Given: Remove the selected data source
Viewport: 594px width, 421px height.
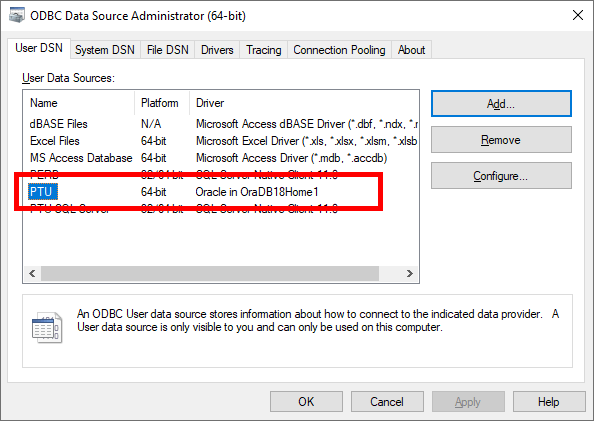Looking at the screenshot, I should coord(501,140).
